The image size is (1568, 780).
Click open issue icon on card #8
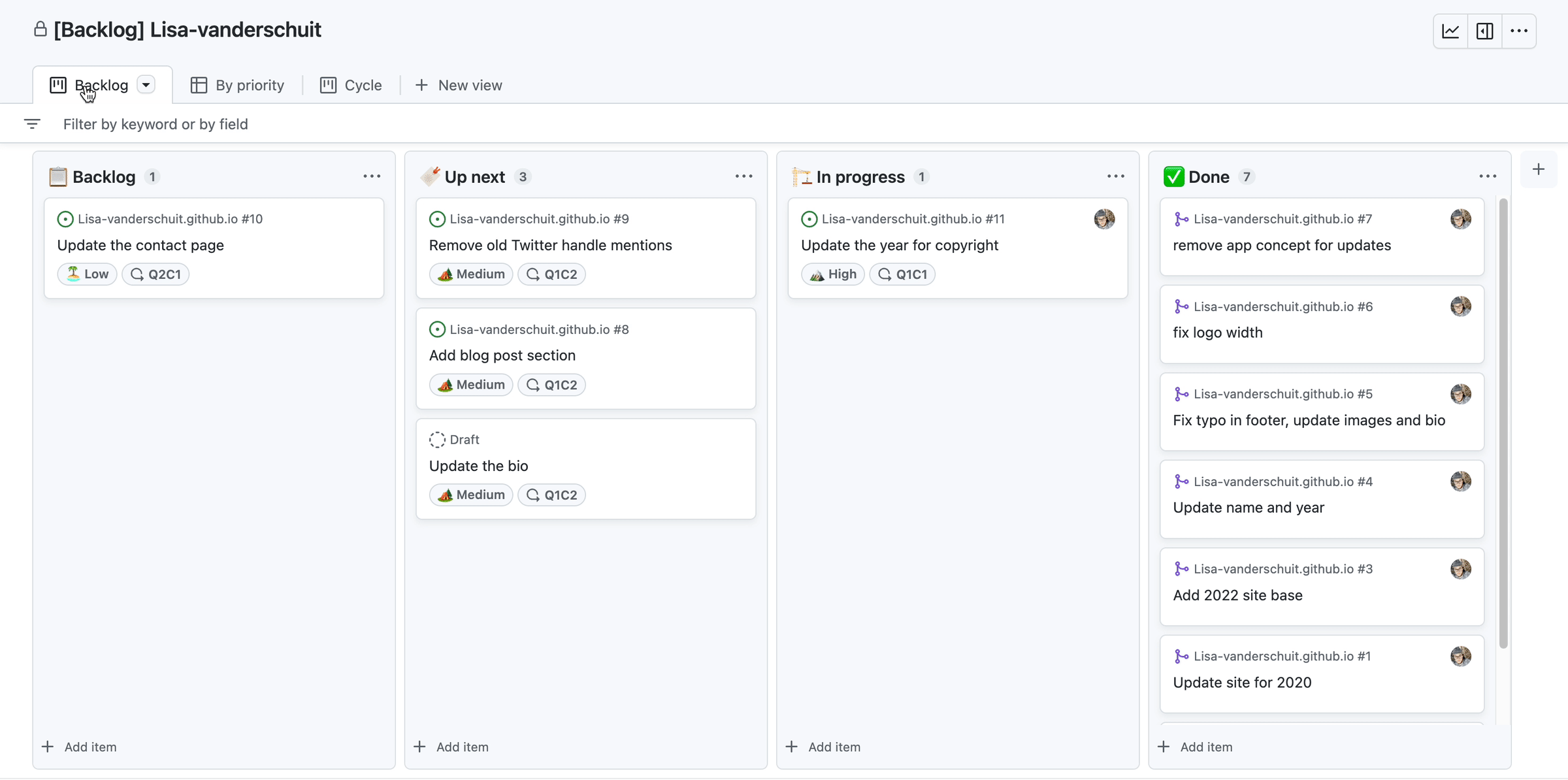click(x=437, y=329)
